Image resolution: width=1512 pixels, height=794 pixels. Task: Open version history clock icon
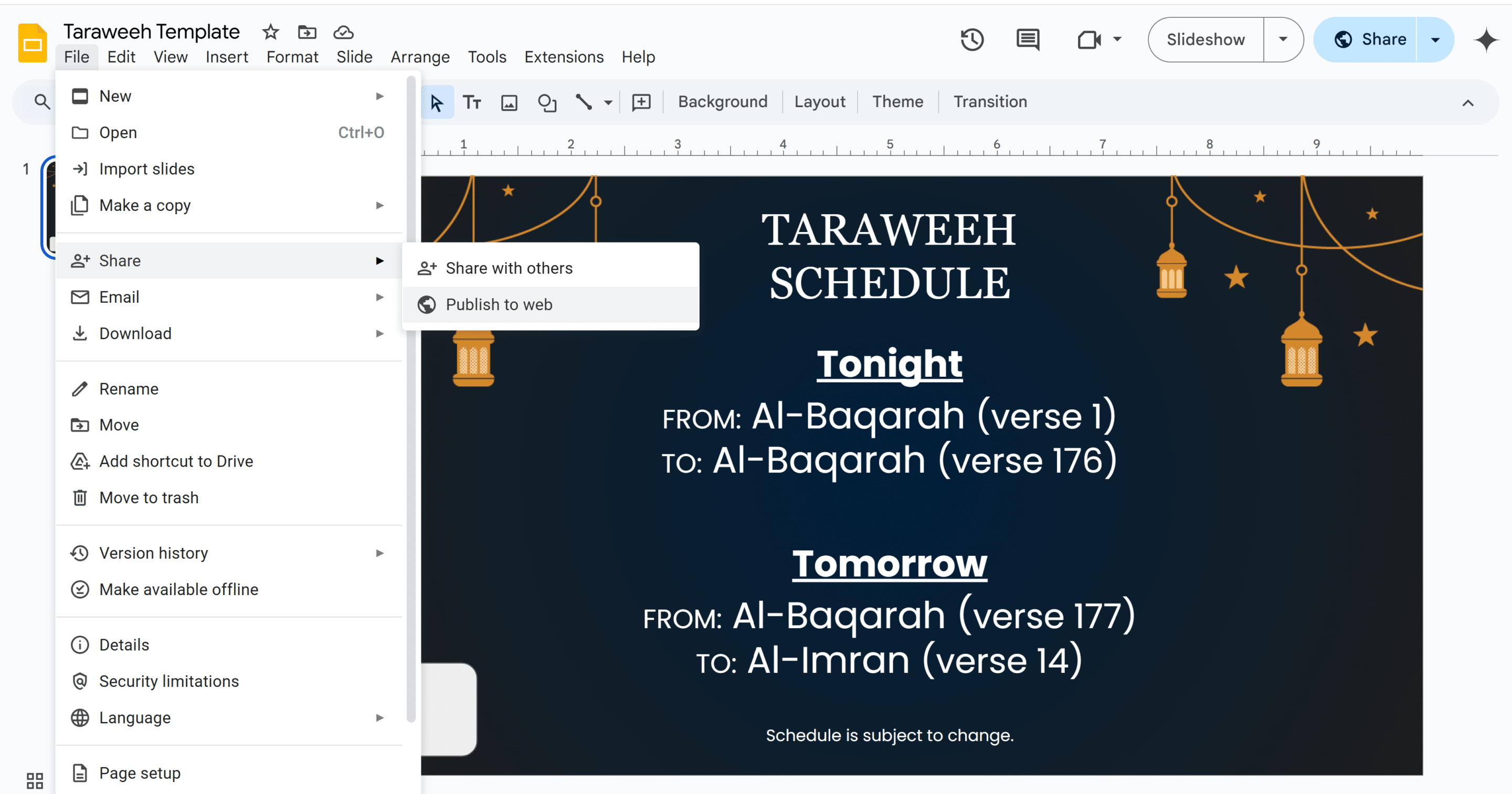972,39
